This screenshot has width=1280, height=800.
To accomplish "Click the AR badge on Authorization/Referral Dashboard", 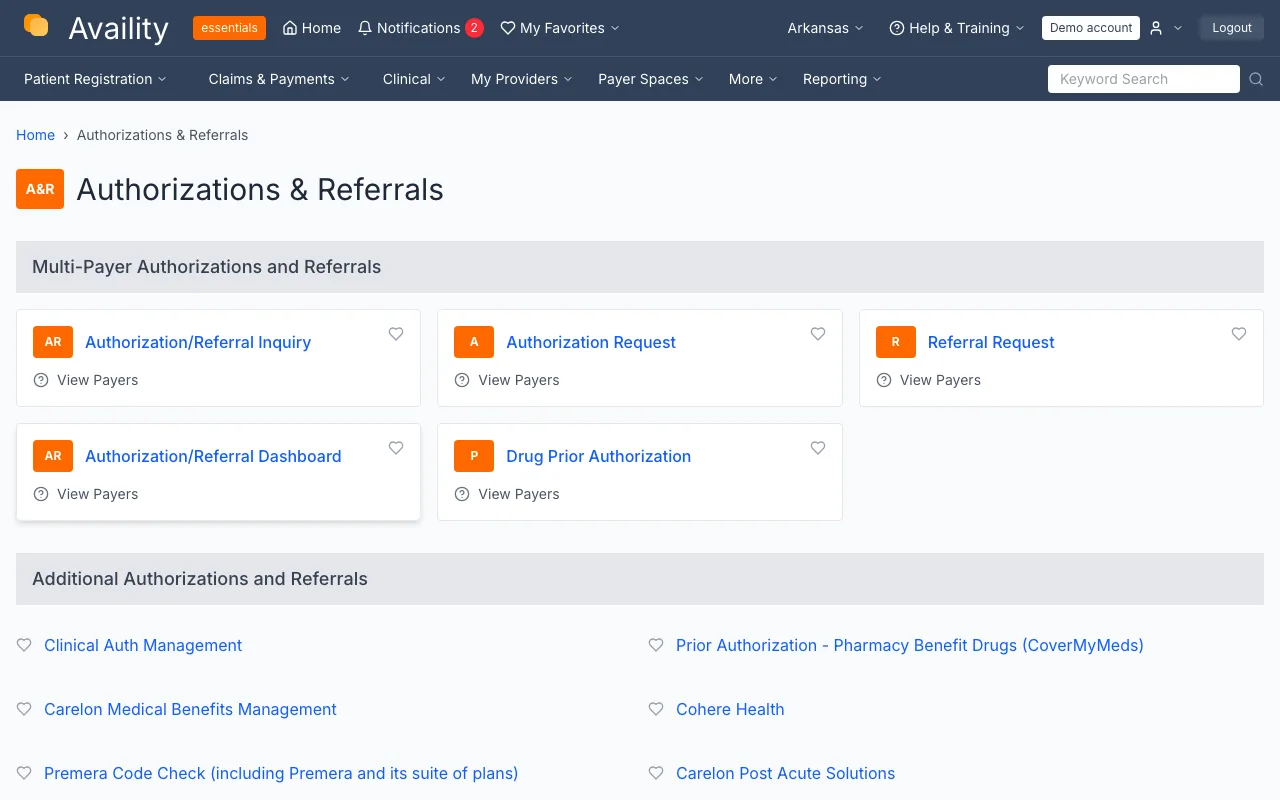I will tap(53, 456).
